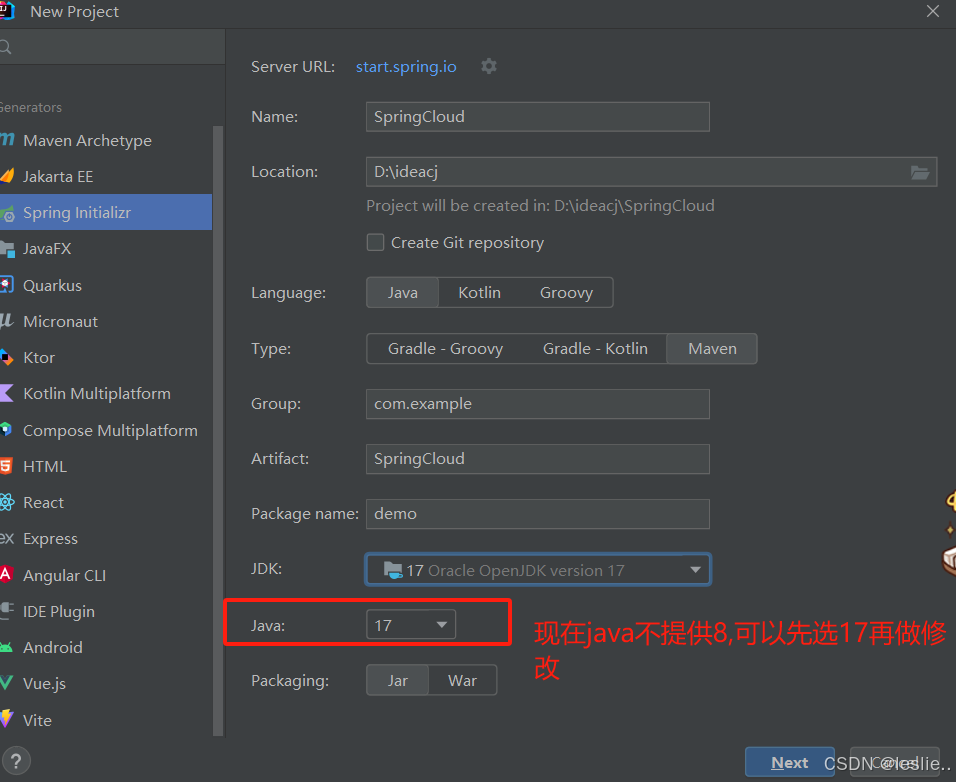This screenshot has width=956, height=782.
Task: Select Kotlin Multiplatform generator
Action: 106,394
